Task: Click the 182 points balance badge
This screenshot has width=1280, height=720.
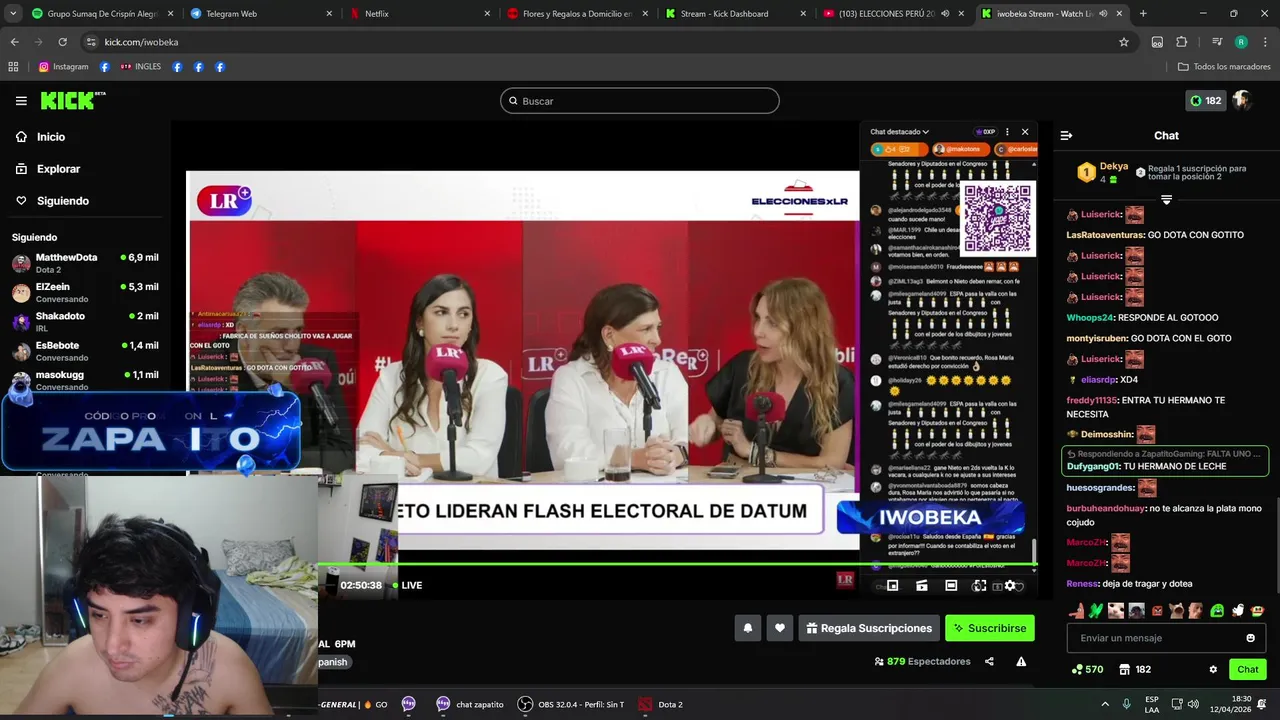Action: (x=1205, y=101)
